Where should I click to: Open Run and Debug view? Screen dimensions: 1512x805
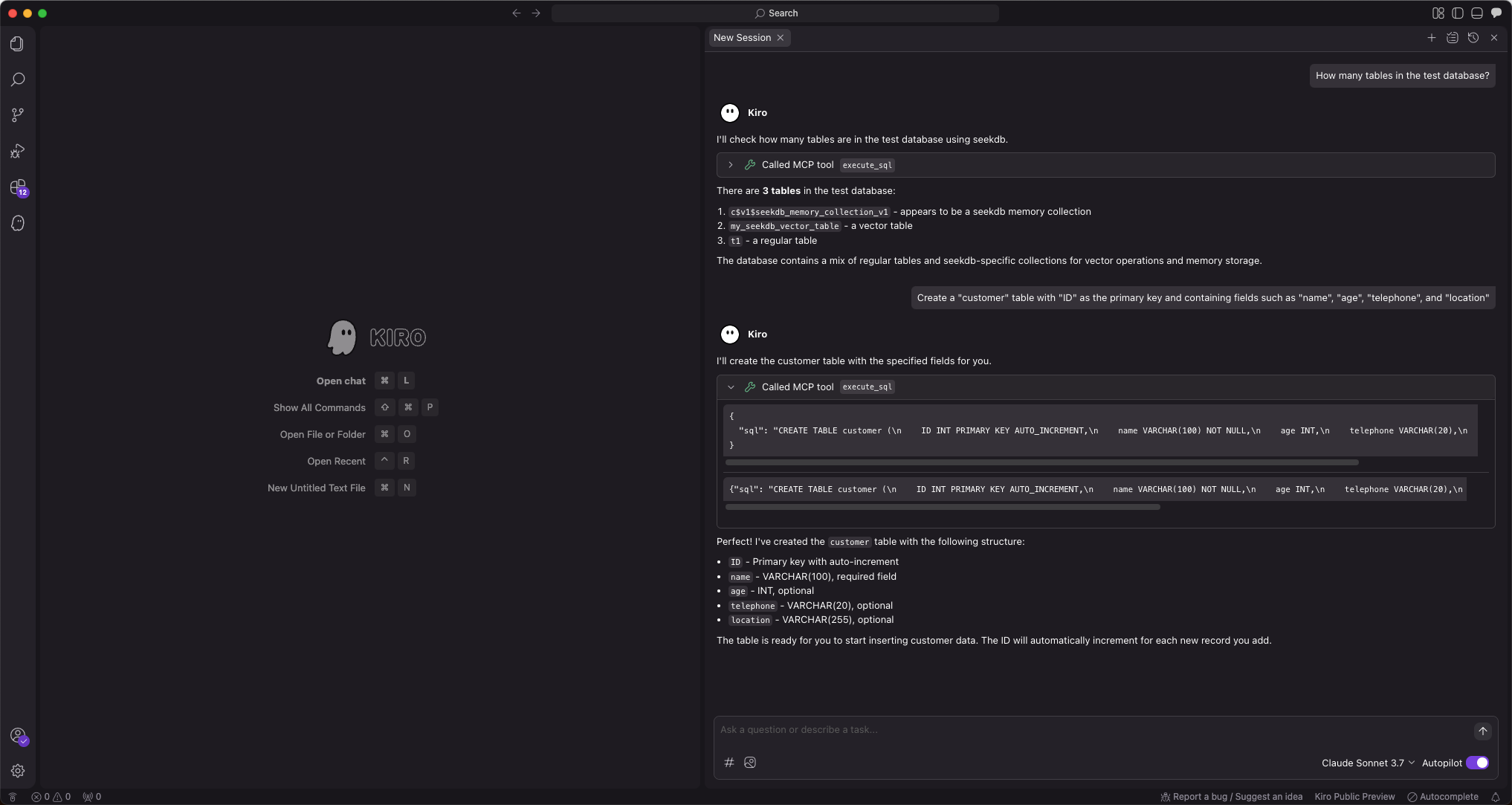[x=17, y=152]
